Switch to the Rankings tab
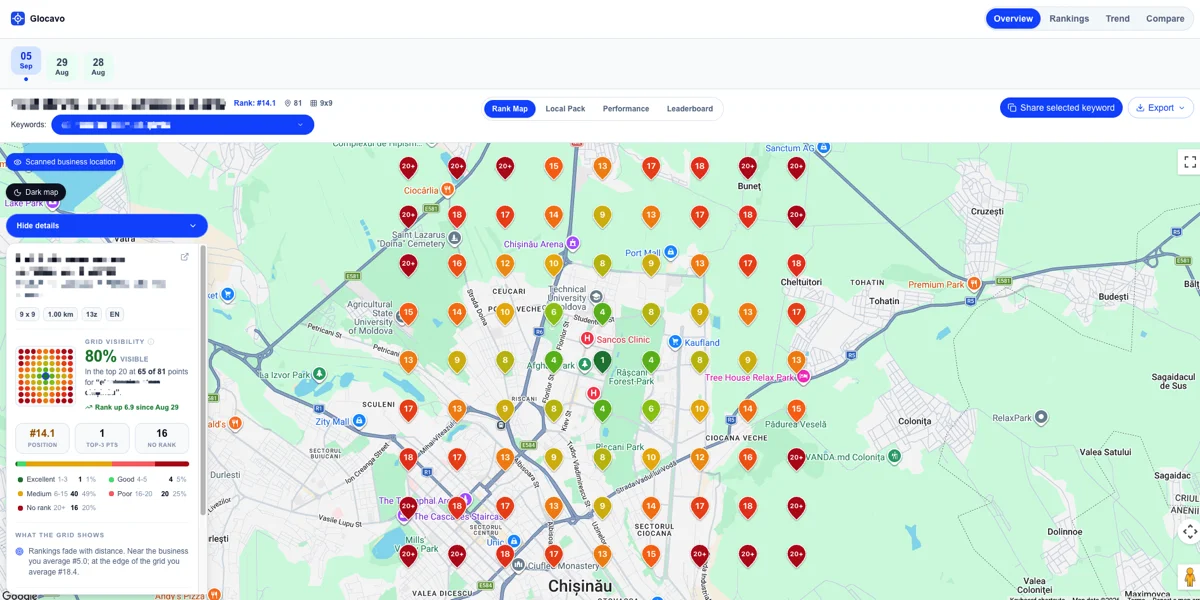The image size is (1200, 600). (x=1069, y=19)
